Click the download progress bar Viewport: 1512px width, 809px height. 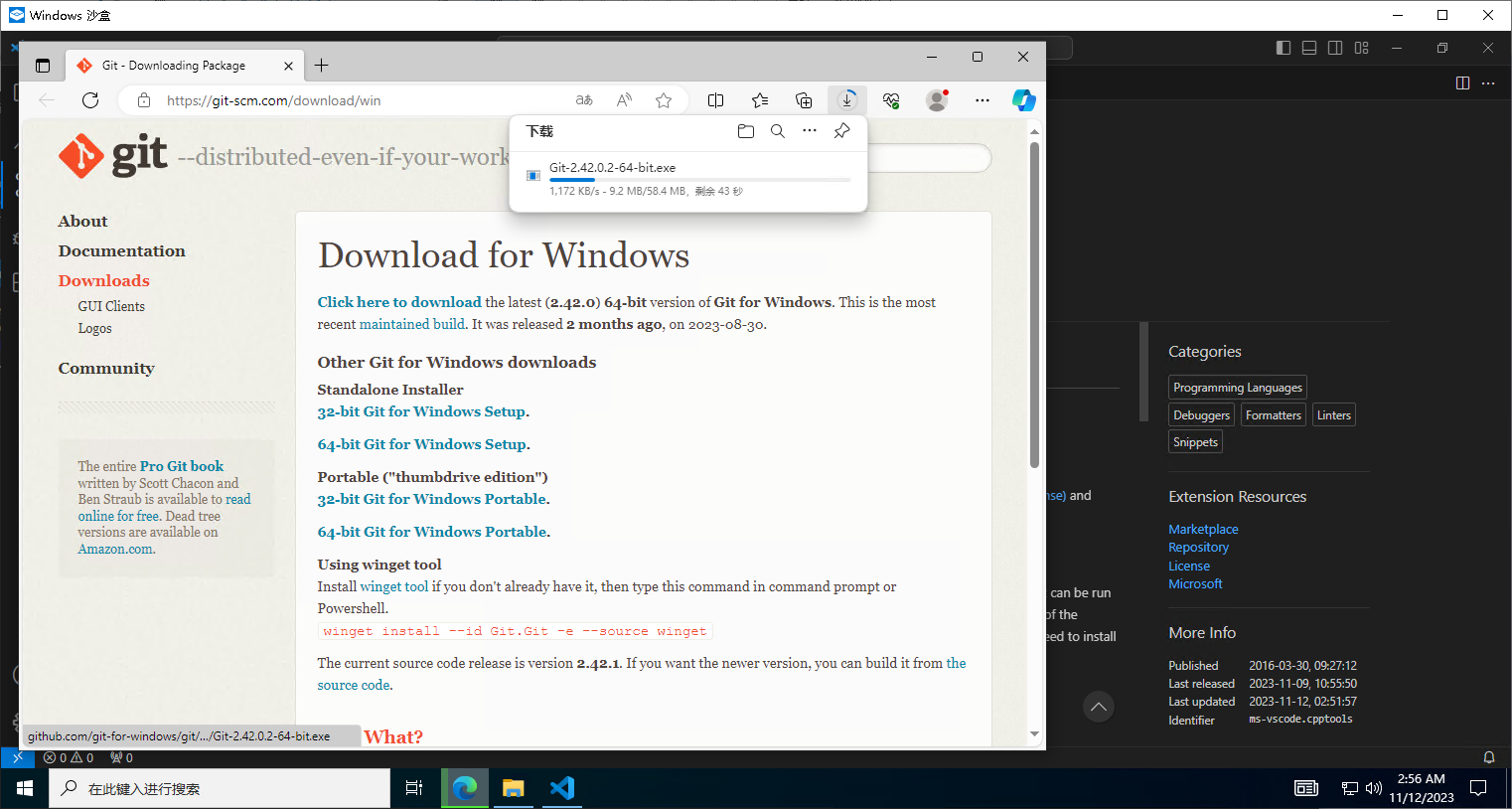[699, 180]
